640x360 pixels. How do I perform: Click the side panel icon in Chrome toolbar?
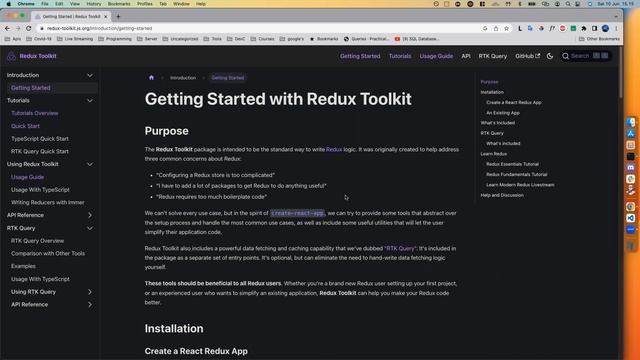(x=595, y=28)
